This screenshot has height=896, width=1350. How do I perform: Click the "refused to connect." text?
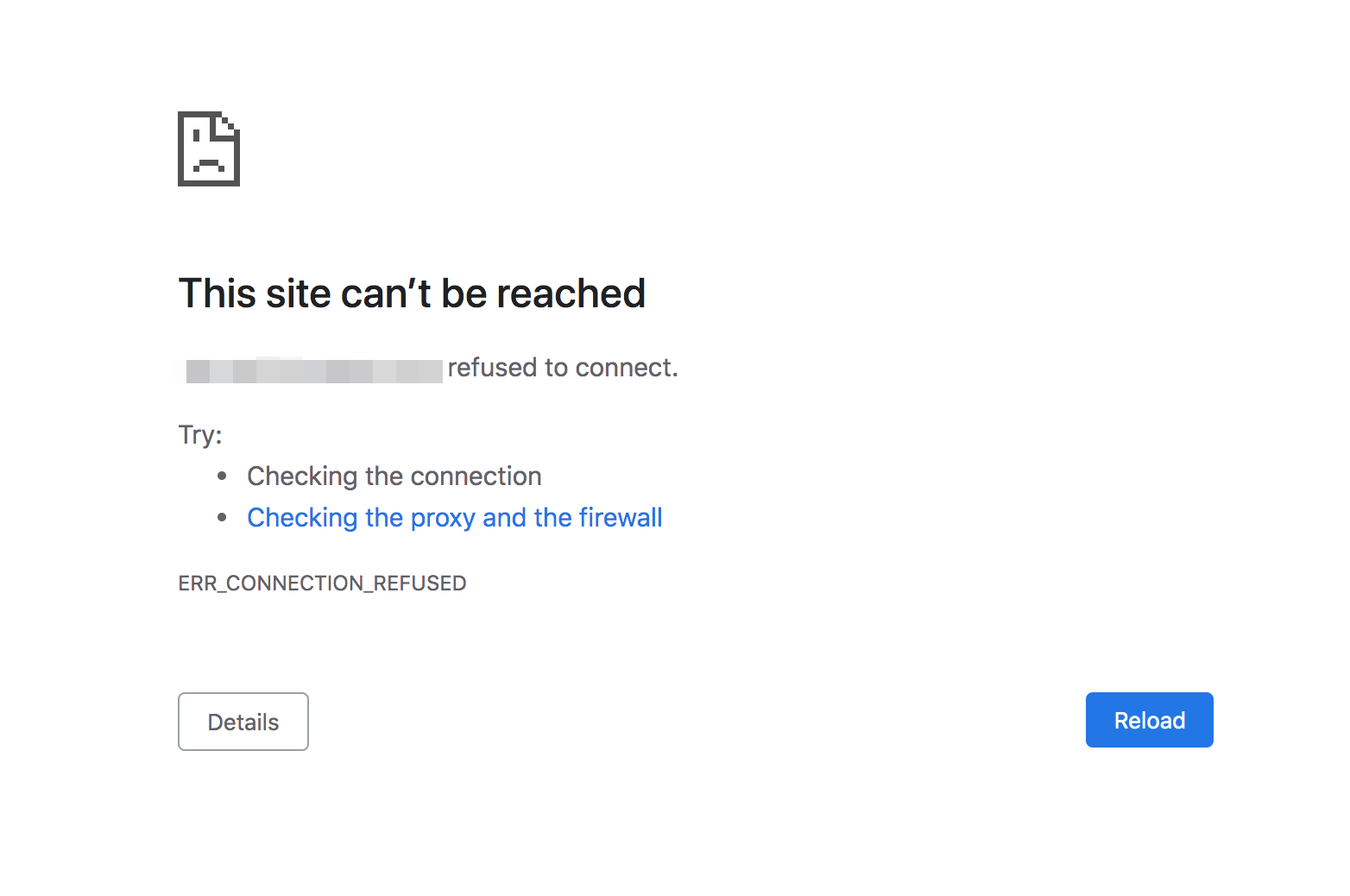pyautogui.click(x=563, y=368)
